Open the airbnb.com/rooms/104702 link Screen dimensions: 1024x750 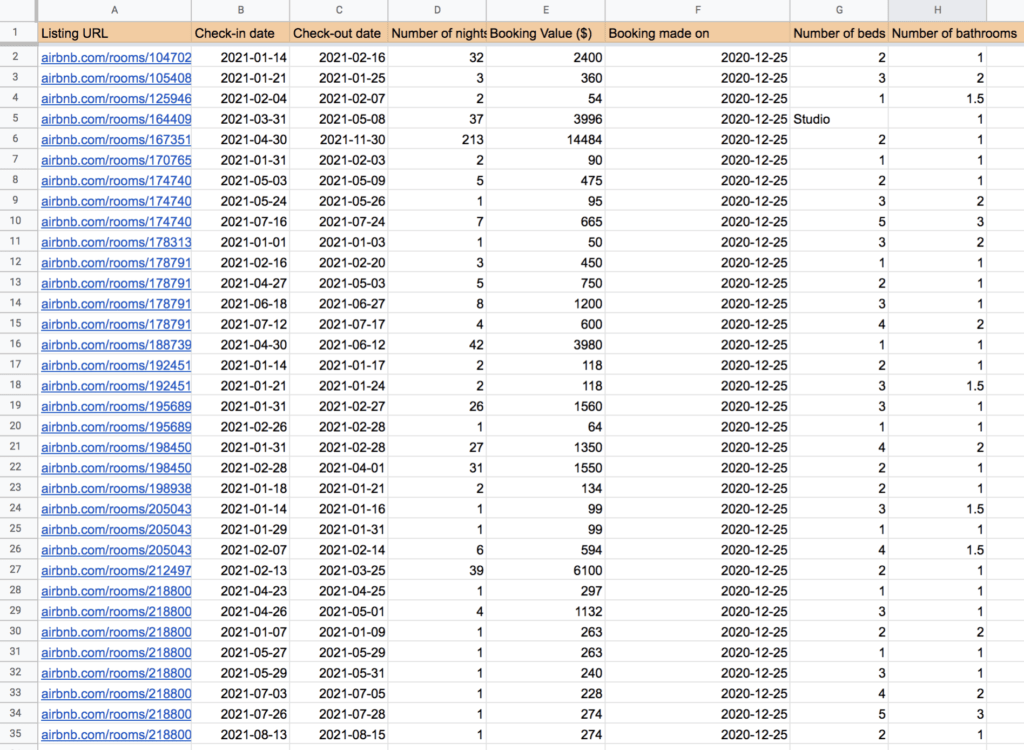116,57
